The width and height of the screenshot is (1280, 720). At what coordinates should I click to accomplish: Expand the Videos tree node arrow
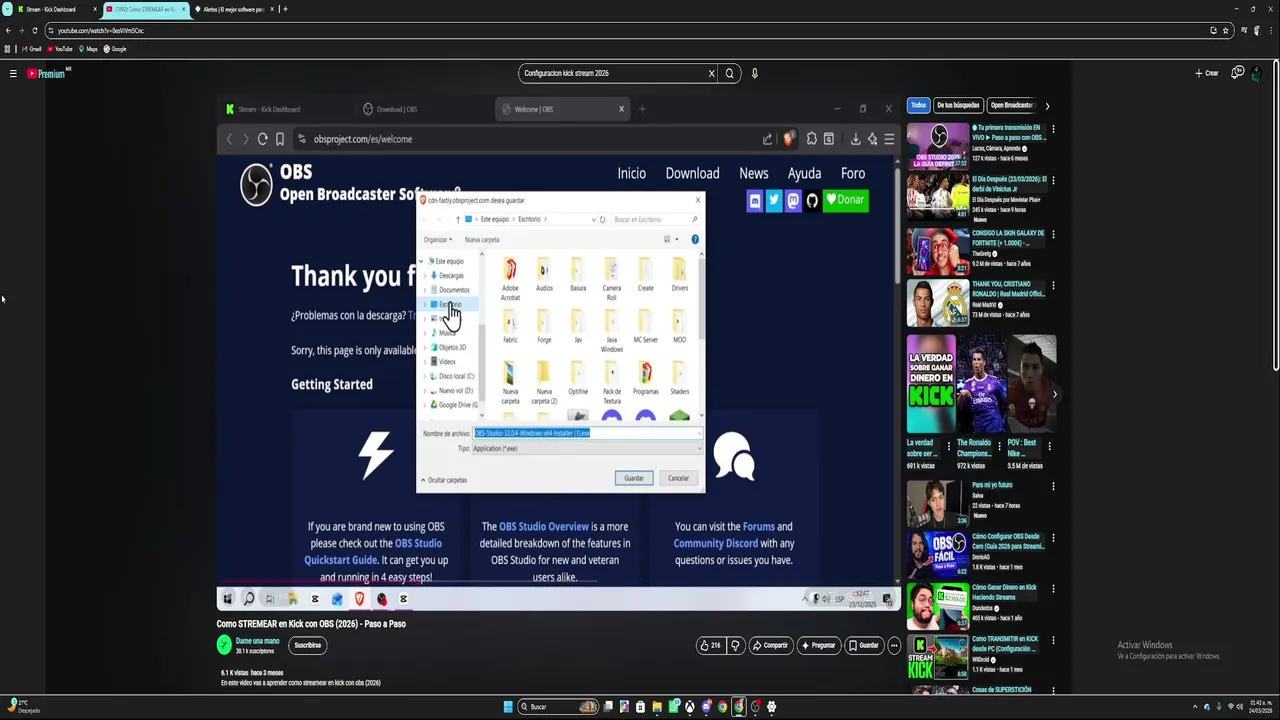click(x=425, y=362)
